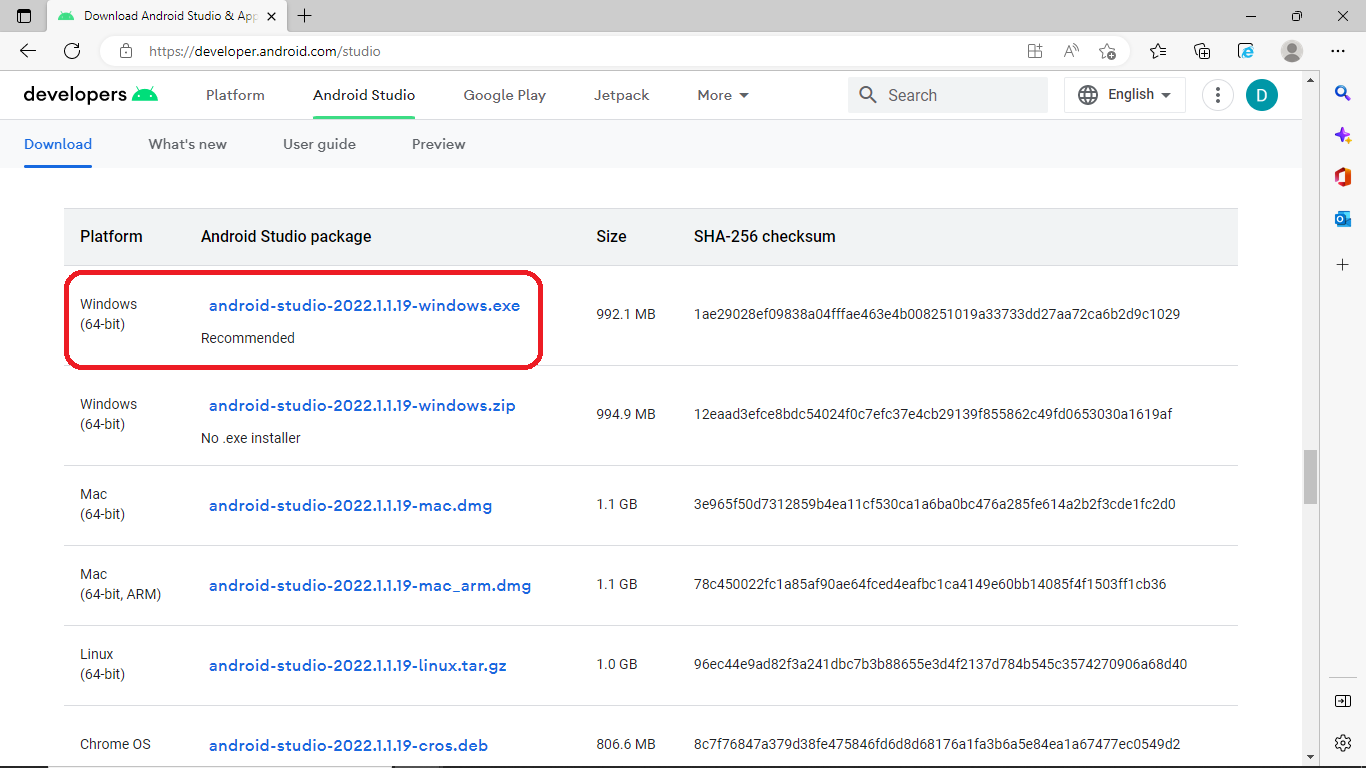
Task: Switch to the What's new tab
Action: click(x=188, y=144)
